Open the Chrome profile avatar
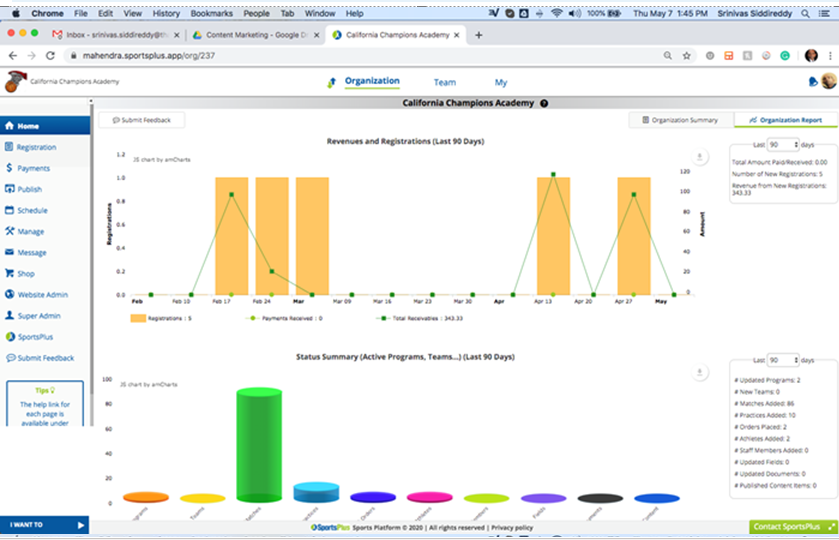Image resolution: width=839 pixels, height=540 pixels. [811, 55]
